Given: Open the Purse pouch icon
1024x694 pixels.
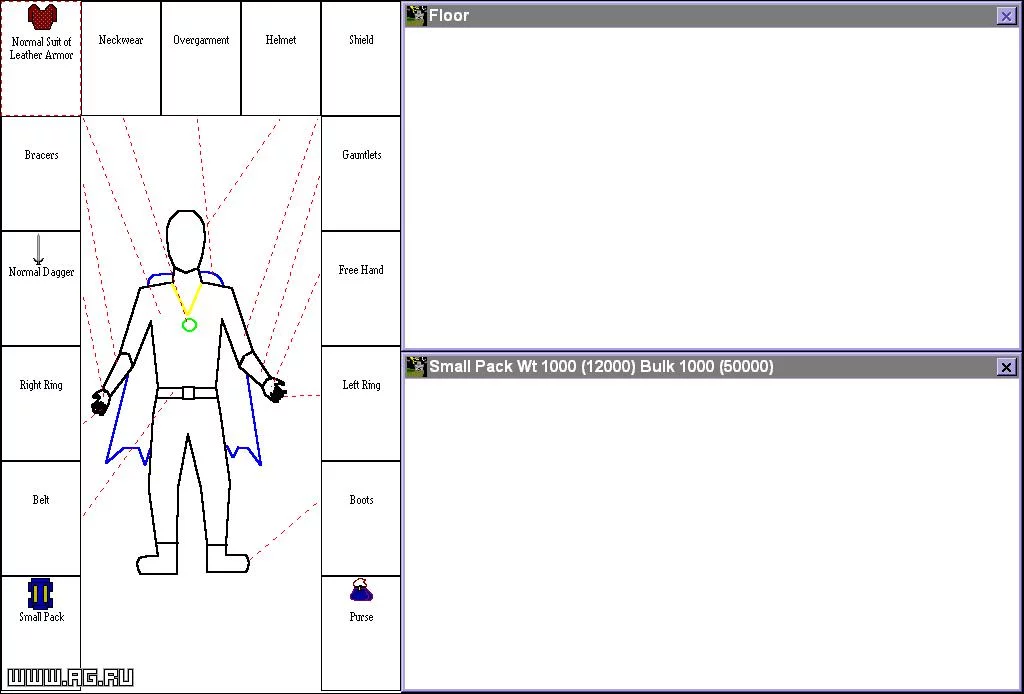Looking at the screenshot, I should tap(361, 591).
